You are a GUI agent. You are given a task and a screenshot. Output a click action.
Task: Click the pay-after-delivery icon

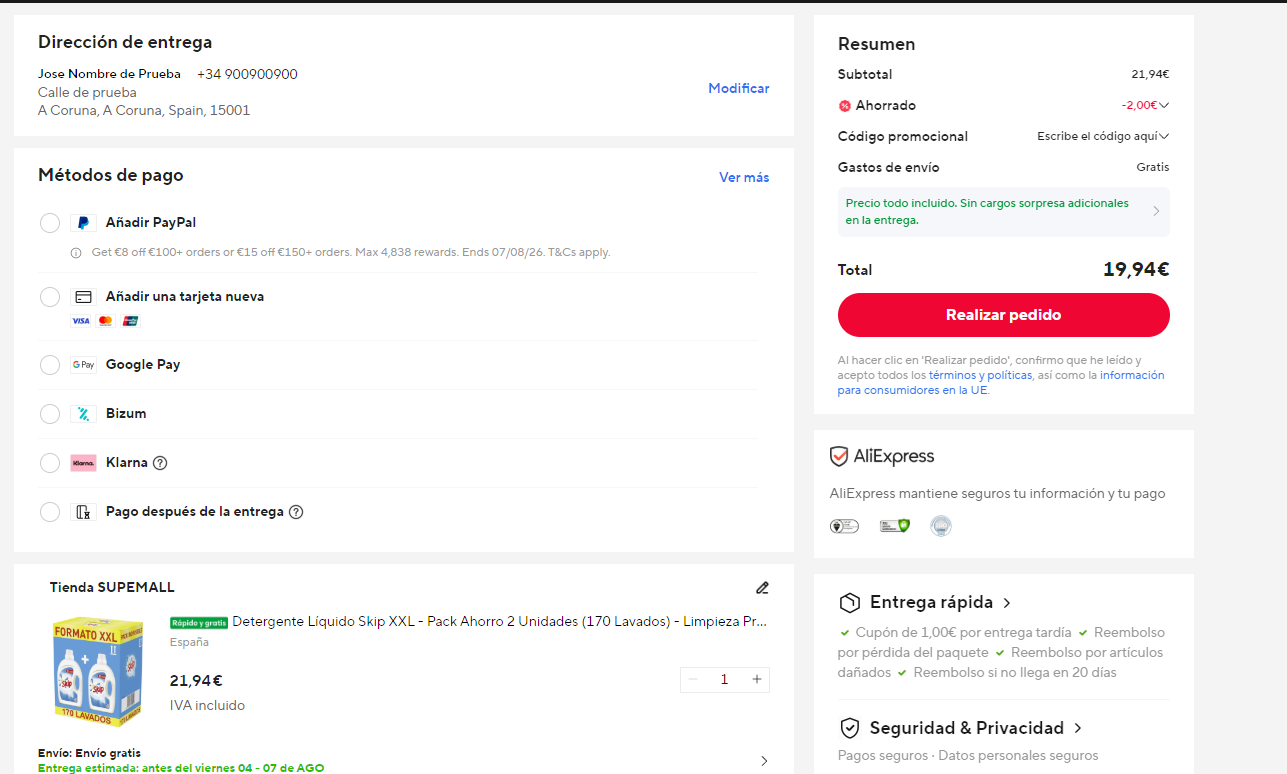point(84,512)
